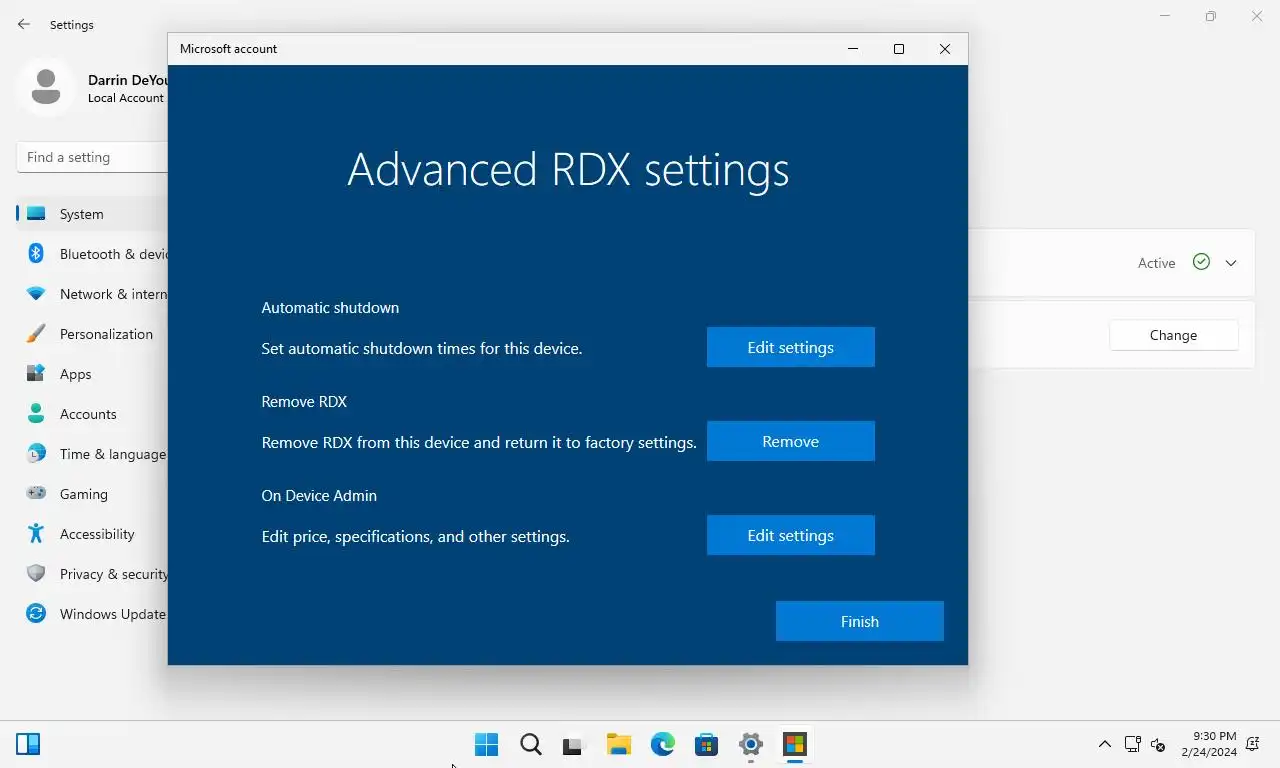Image resolution: width=1280 pixels, height=768 pixels.
Task: Open taskbar Search magnifier
Action: pyautogui.click(x=531, y=744)
